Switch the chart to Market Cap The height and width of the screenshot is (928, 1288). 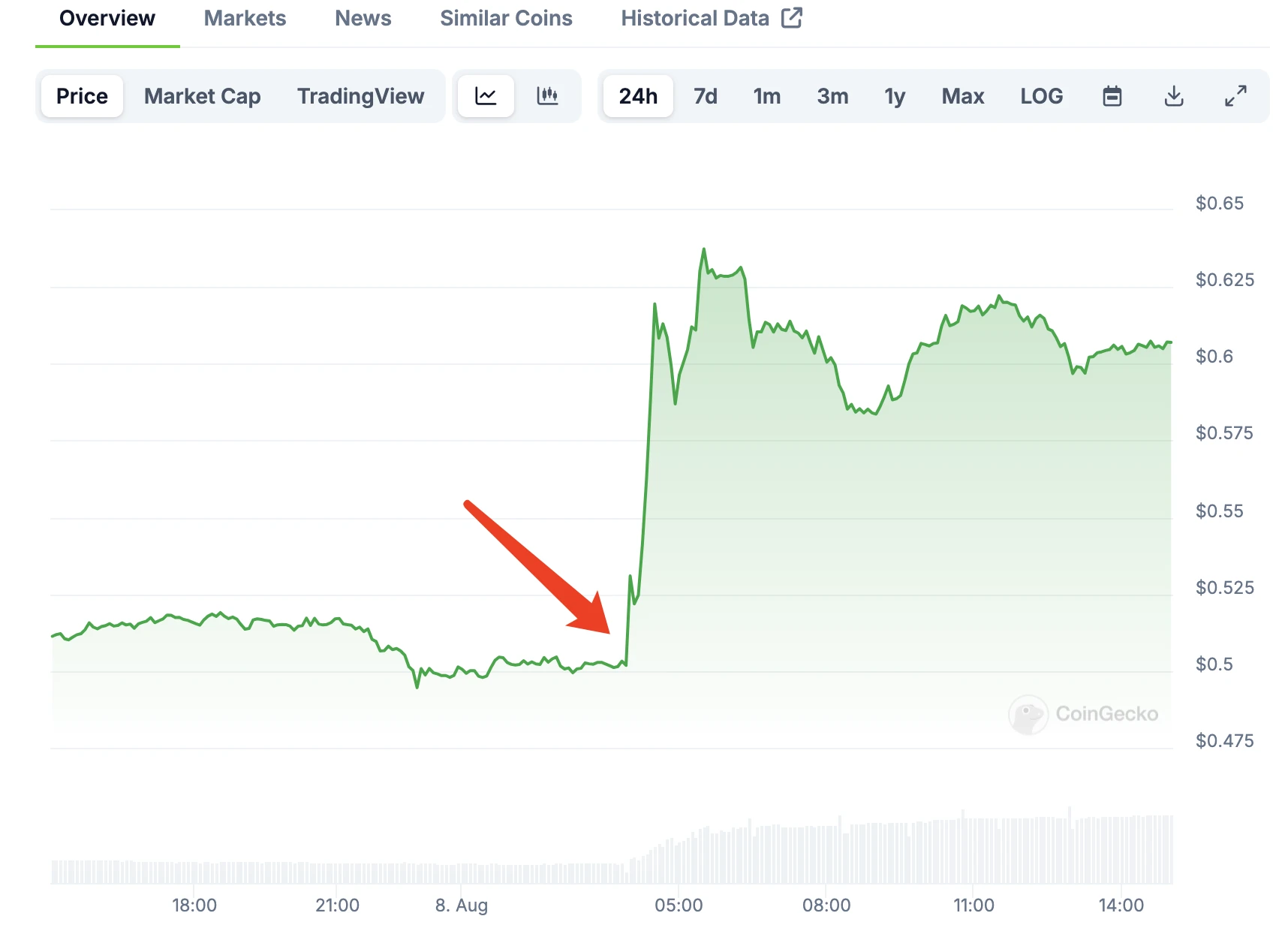click(202, 96)
